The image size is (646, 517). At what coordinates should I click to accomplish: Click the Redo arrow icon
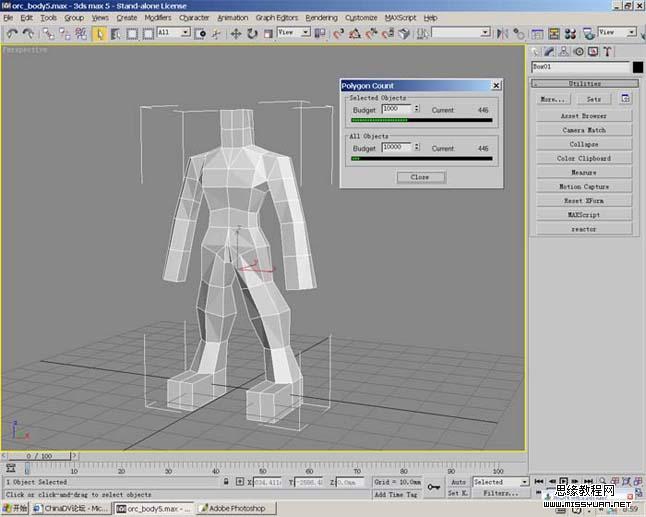pyautogui.click(x=28, y=34)
